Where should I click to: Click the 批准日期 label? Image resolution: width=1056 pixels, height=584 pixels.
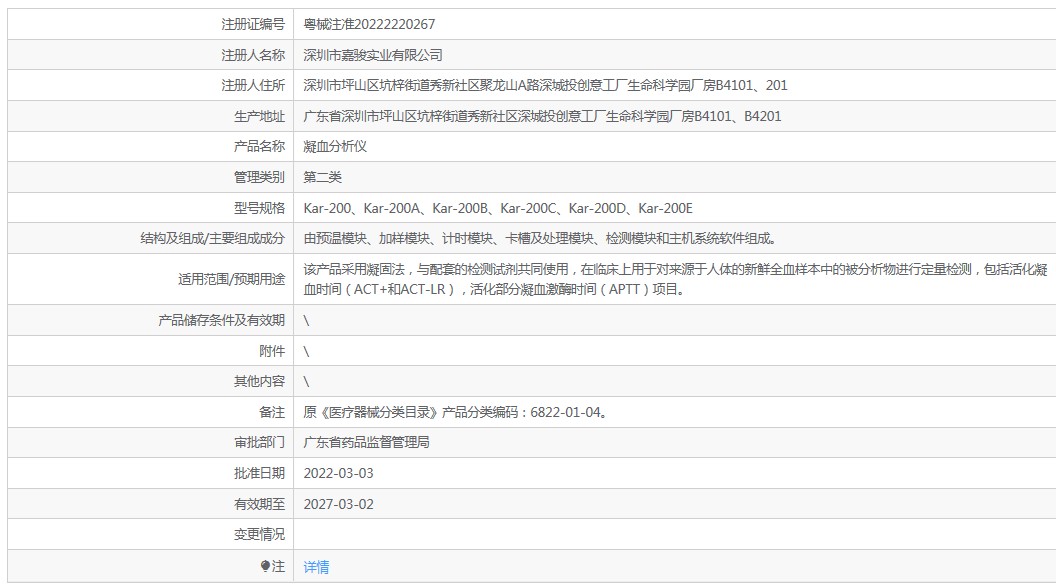click(259, 474)
